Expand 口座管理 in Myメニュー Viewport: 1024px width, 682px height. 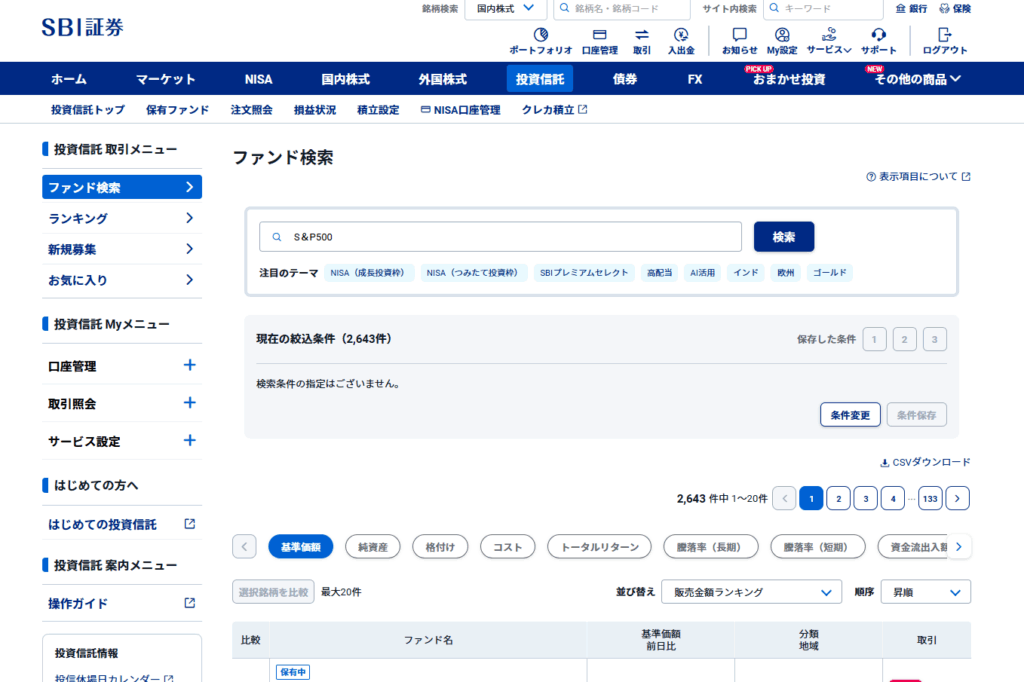pos(189,365)
